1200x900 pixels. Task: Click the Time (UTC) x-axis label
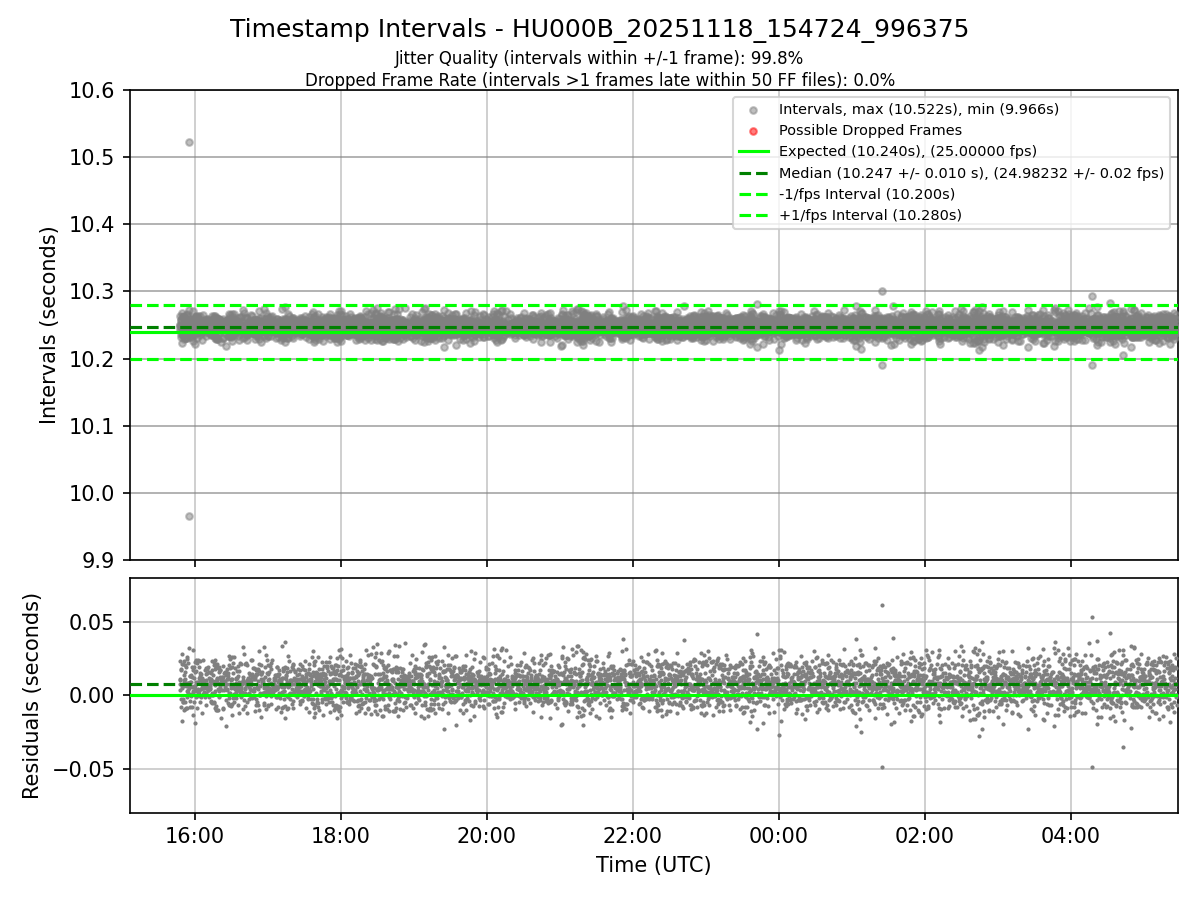[x=653, y=865]
